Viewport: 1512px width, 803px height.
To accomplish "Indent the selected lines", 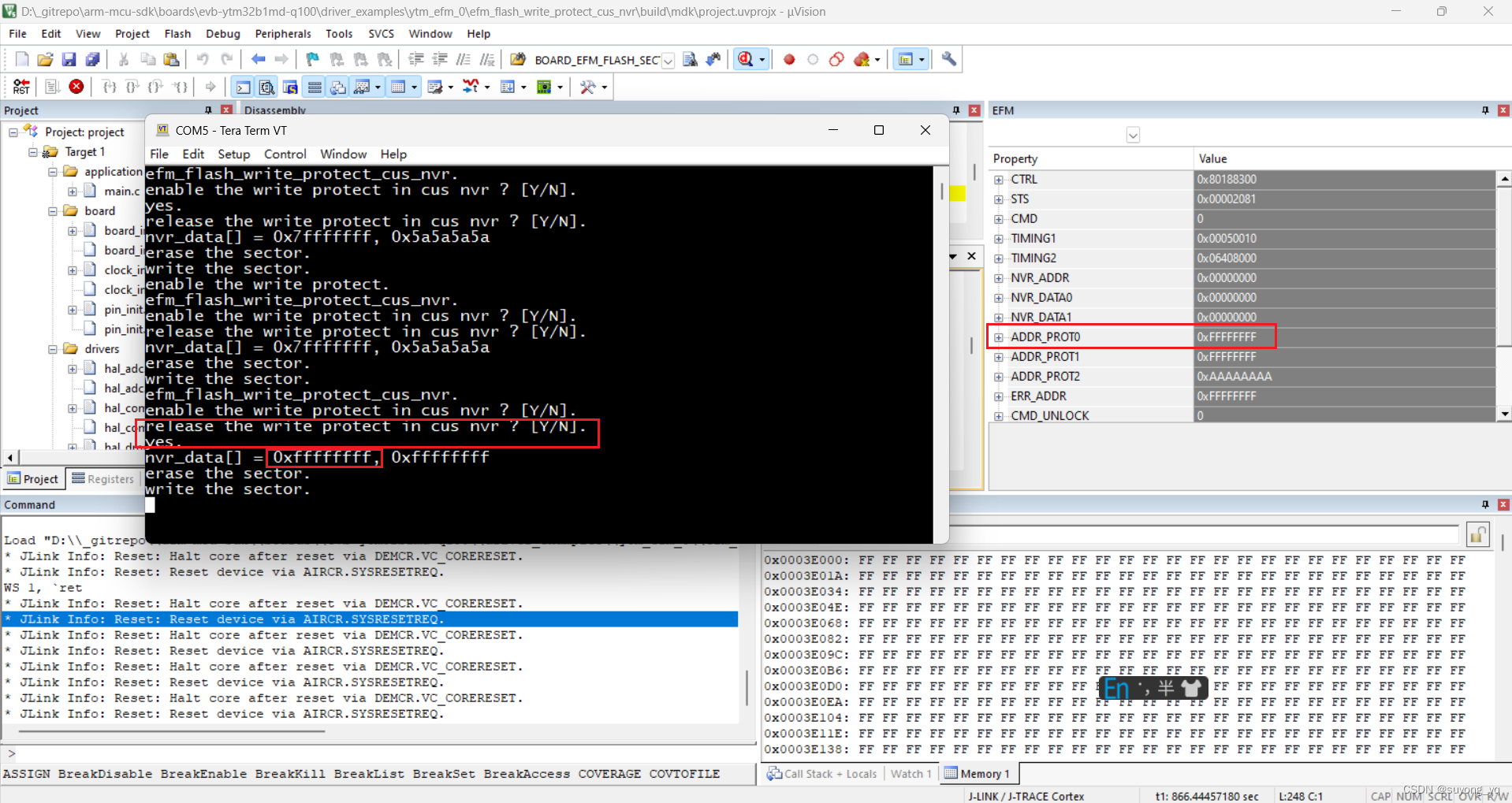I will (415, 59).
